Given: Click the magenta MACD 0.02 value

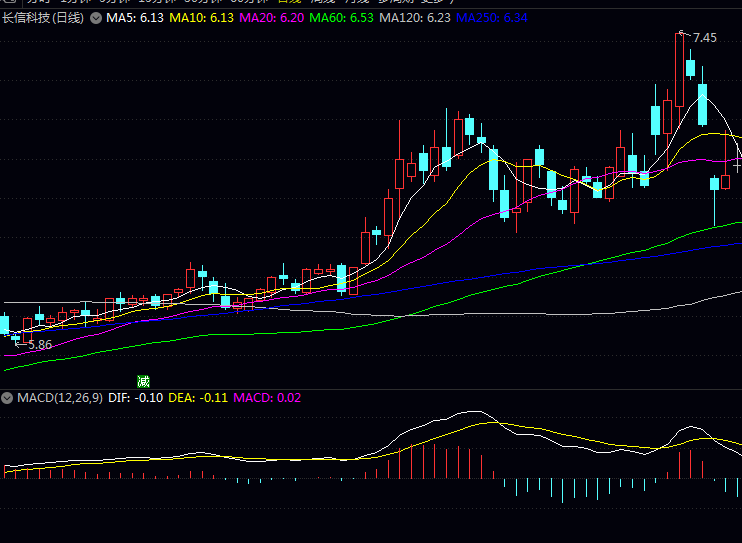Looking at the screenshot, I should tap(267, 397).
